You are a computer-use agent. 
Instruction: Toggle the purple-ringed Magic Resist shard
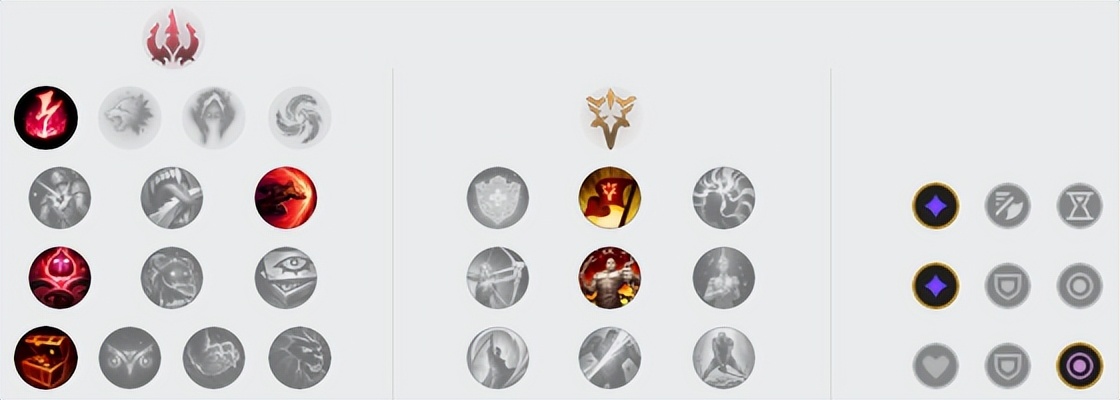(x=1079, y=366)
